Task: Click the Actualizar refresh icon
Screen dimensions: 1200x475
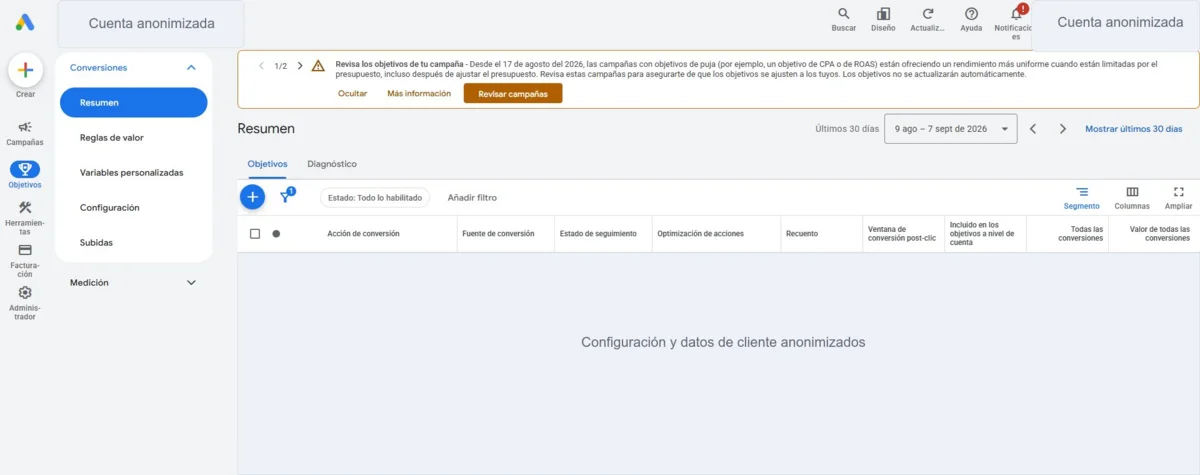Action: coord(928,14)
